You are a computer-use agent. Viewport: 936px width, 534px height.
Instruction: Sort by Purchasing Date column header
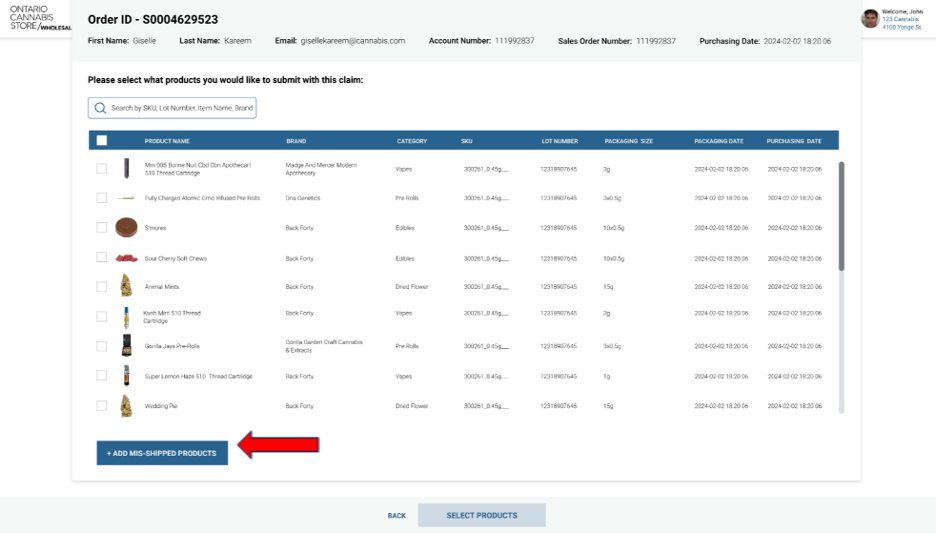click(x=795, y=141)
